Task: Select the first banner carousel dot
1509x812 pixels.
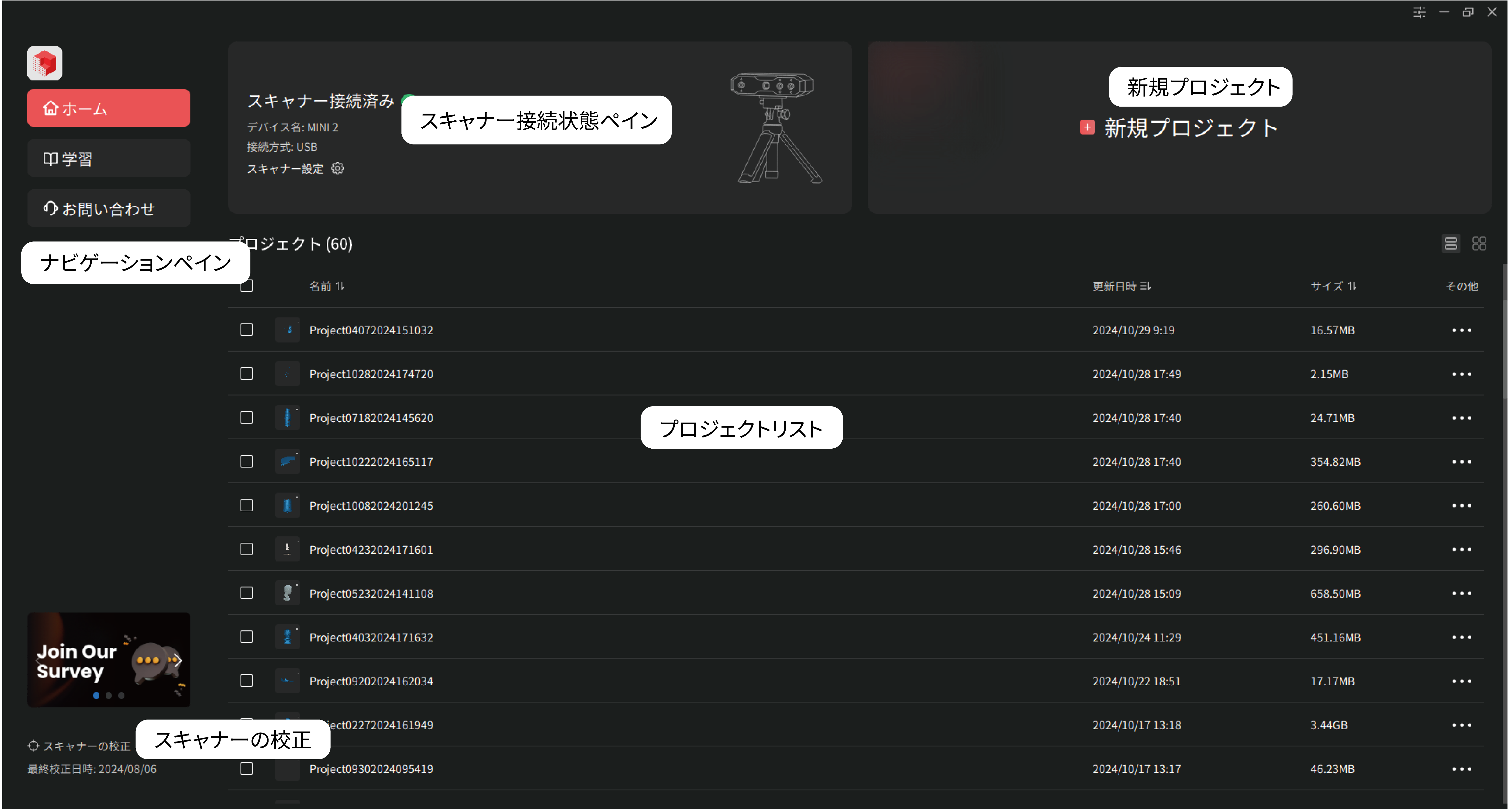Action: 96,695
